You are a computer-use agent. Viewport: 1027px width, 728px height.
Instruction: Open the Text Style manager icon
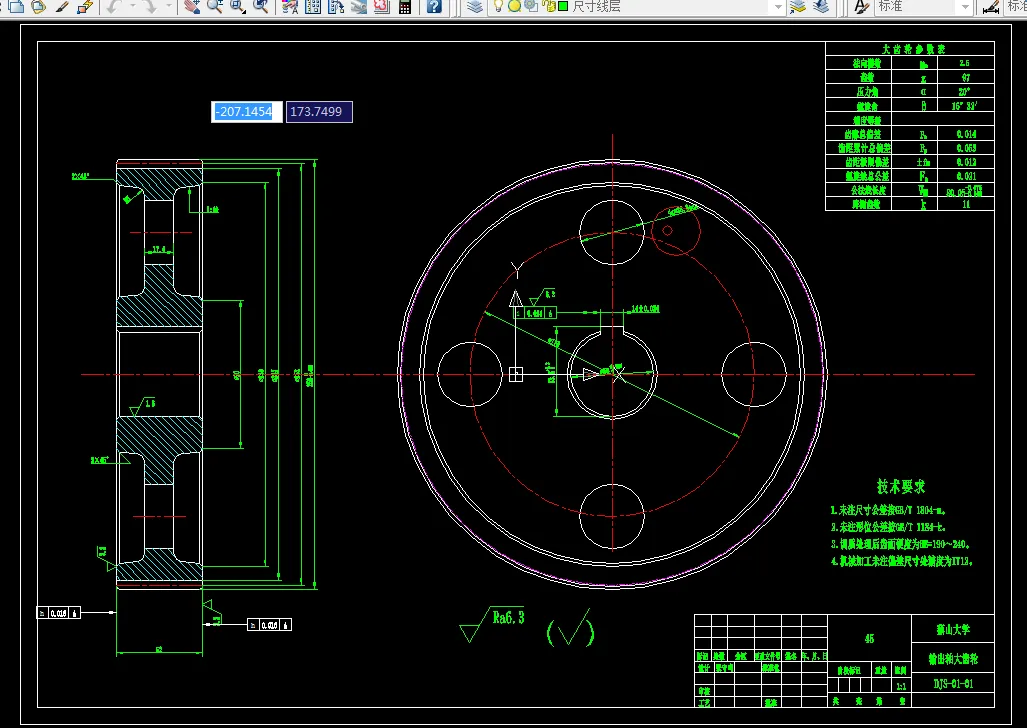coord(863,6)
